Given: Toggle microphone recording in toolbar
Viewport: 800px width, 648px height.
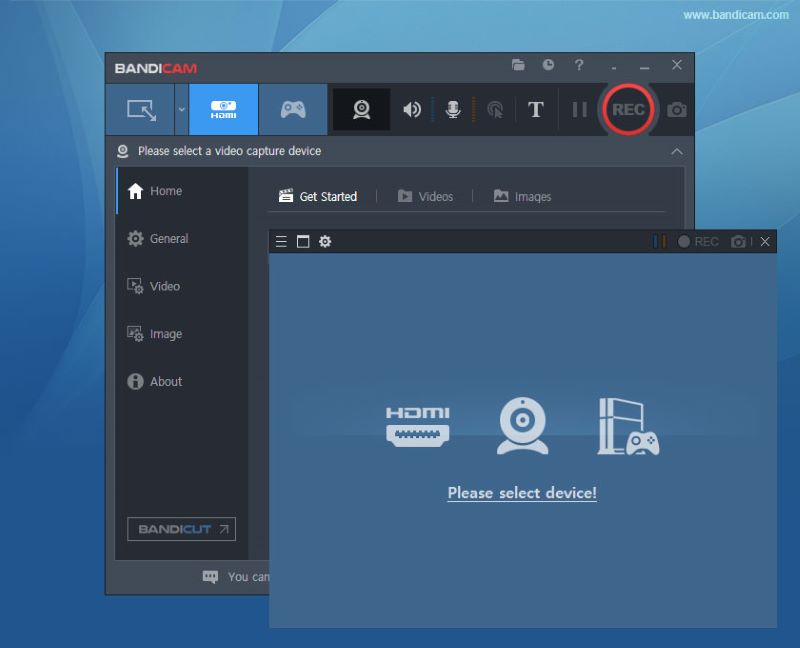Looking at the screenshot, I should pos(453,110).
